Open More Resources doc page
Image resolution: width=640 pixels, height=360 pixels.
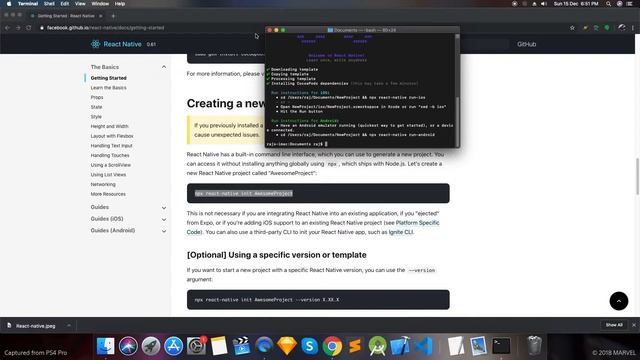click(x=108, y=194)
